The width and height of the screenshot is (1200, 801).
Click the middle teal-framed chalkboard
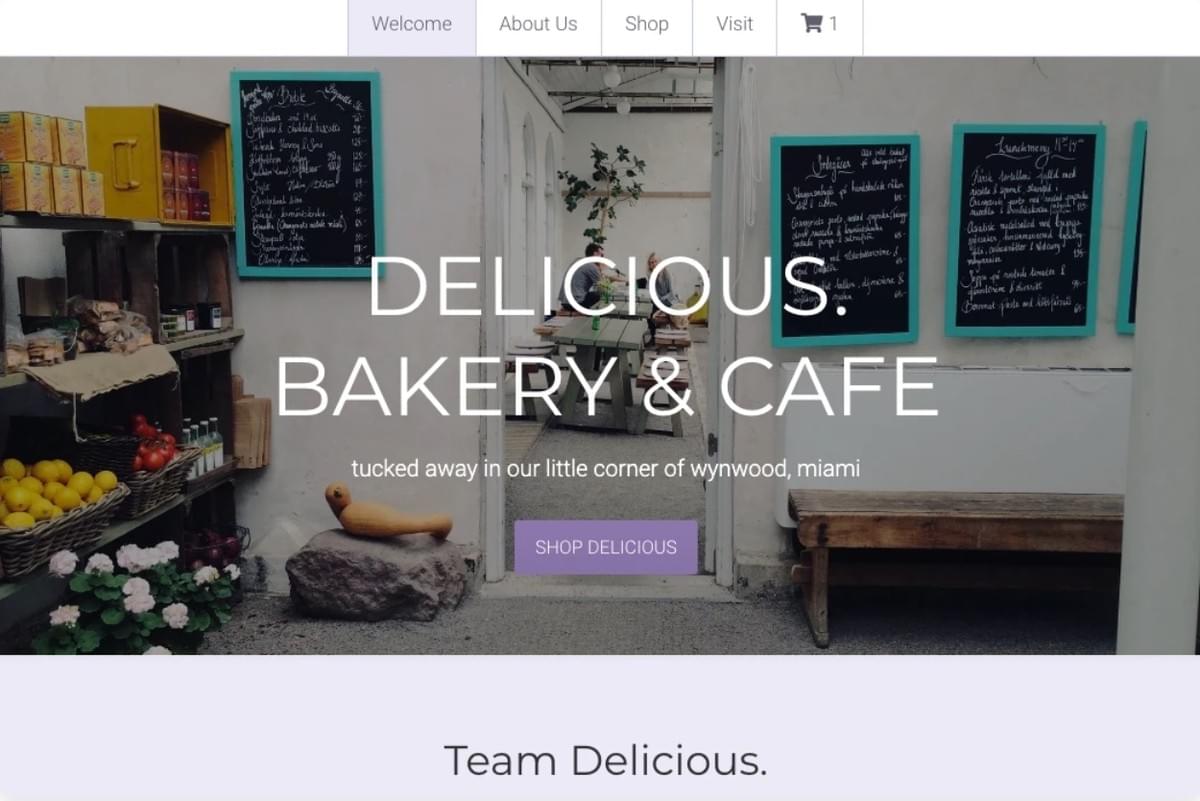click(845, 241)
